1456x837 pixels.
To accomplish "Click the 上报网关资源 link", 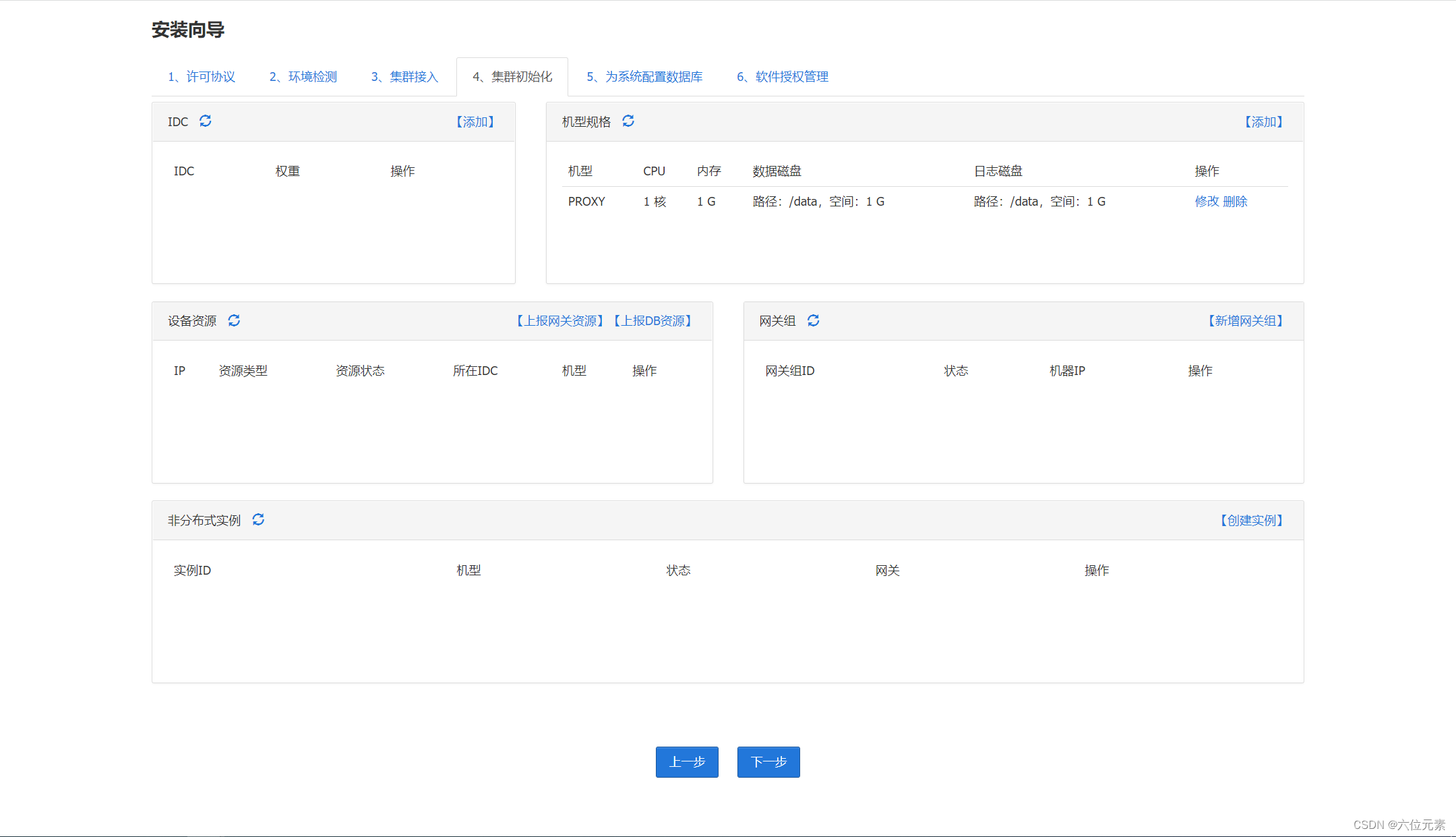I will (x=560, y=321).
